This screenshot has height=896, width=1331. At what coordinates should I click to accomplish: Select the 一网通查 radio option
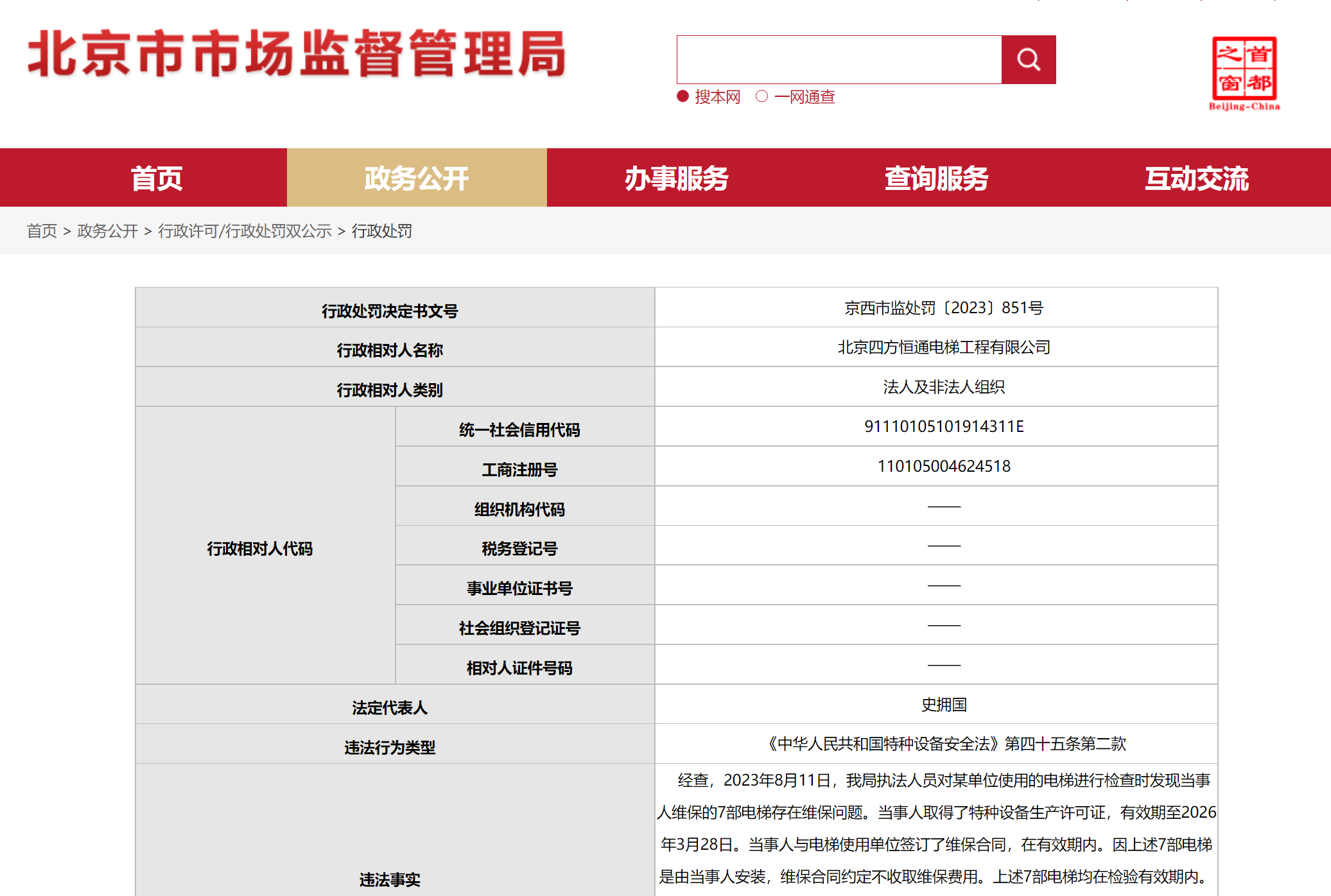[x=761, y=96]
